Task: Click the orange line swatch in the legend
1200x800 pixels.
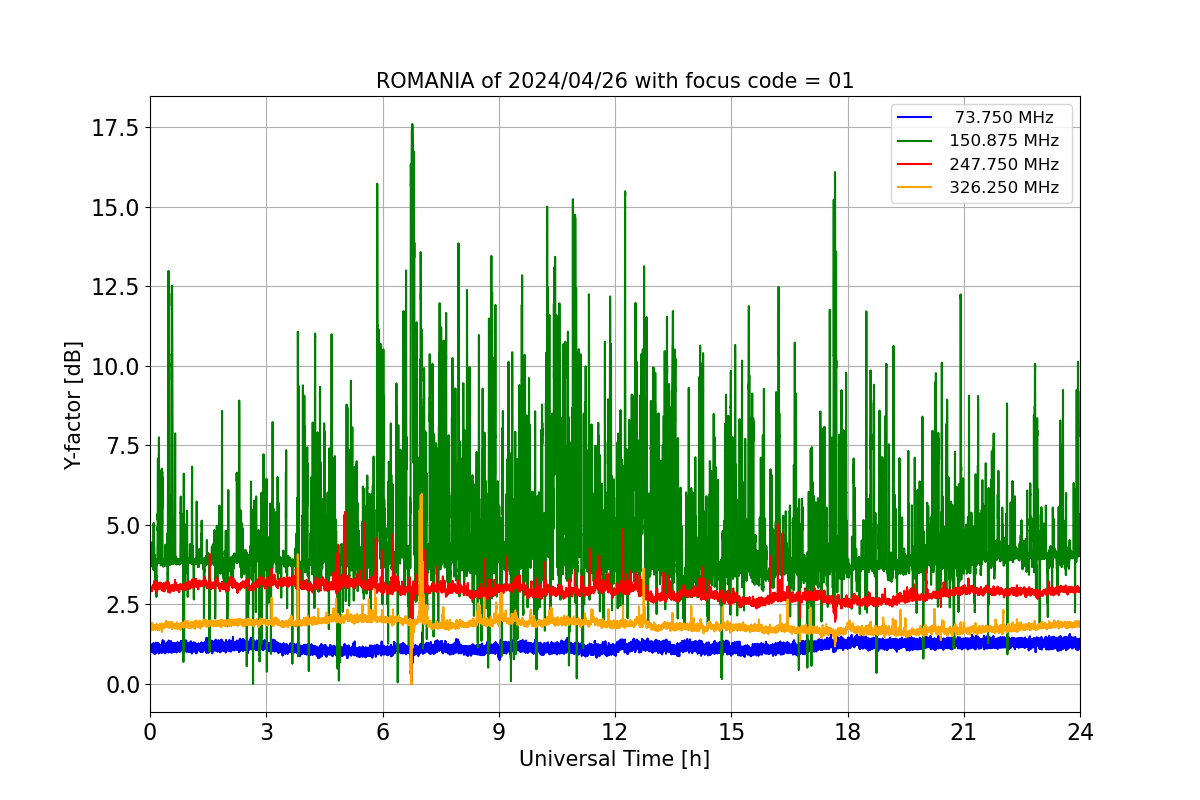Action: click(916, 188)
